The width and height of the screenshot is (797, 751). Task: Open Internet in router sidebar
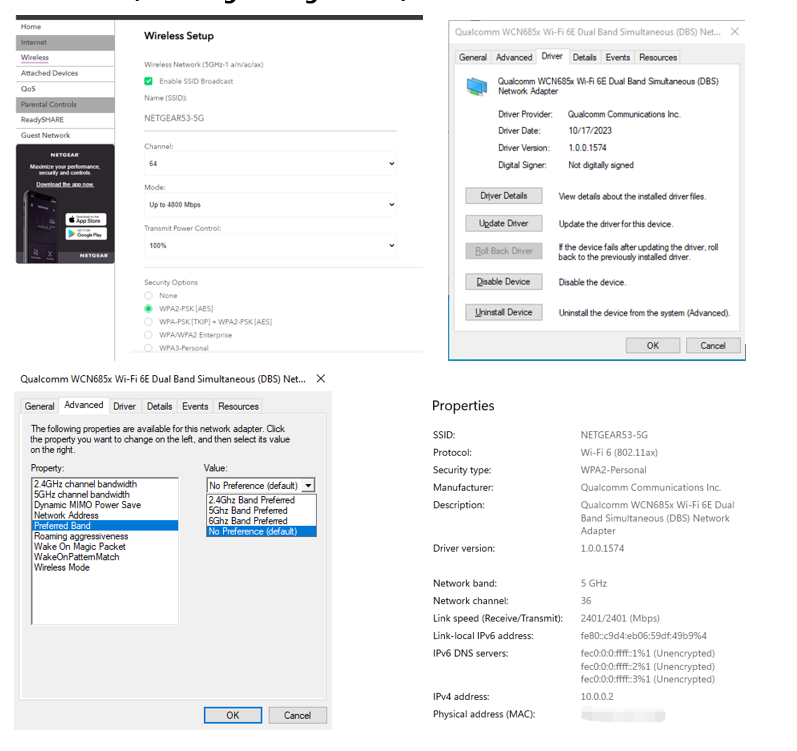[x=65, y=43]
